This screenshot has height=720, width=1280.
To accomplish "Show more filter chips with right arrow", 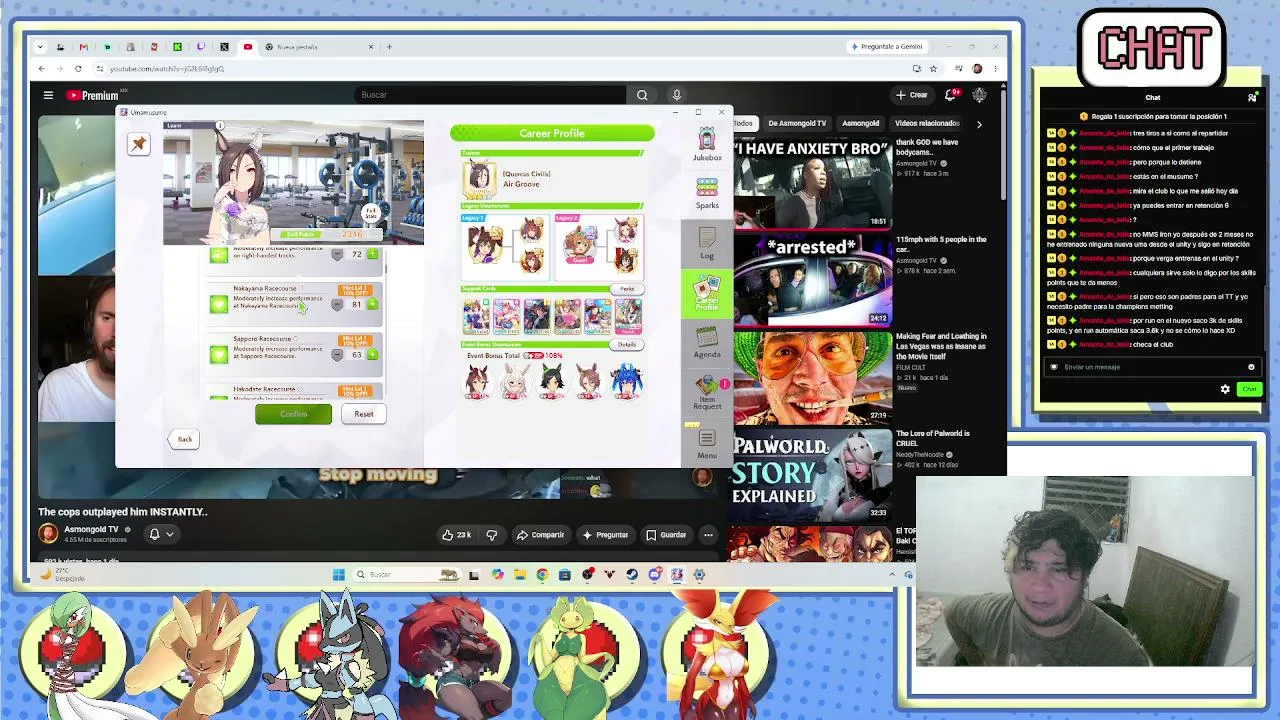I will 979,124.
